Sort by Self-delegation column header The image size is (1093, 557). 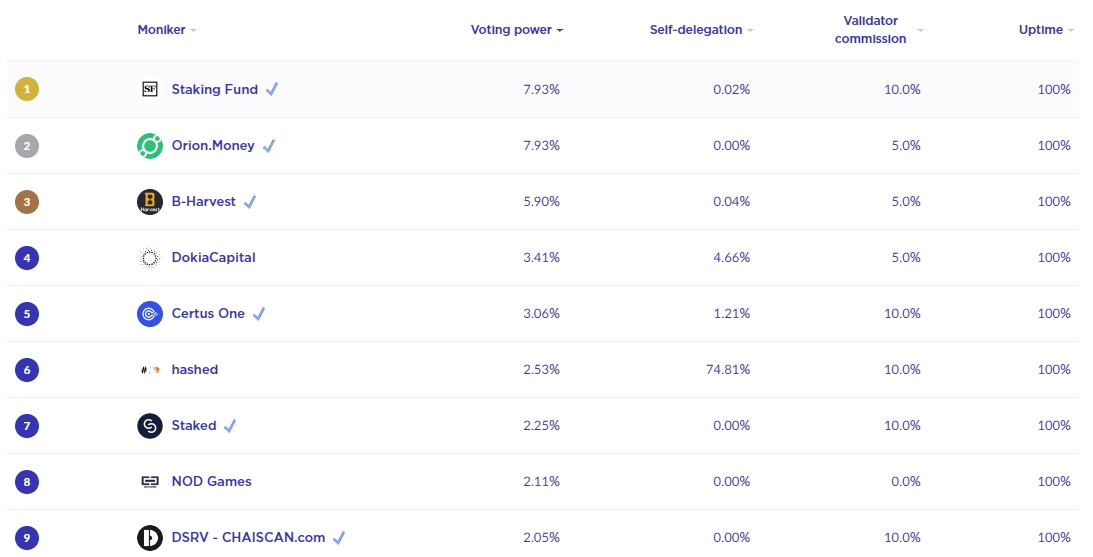pos(696,30)
